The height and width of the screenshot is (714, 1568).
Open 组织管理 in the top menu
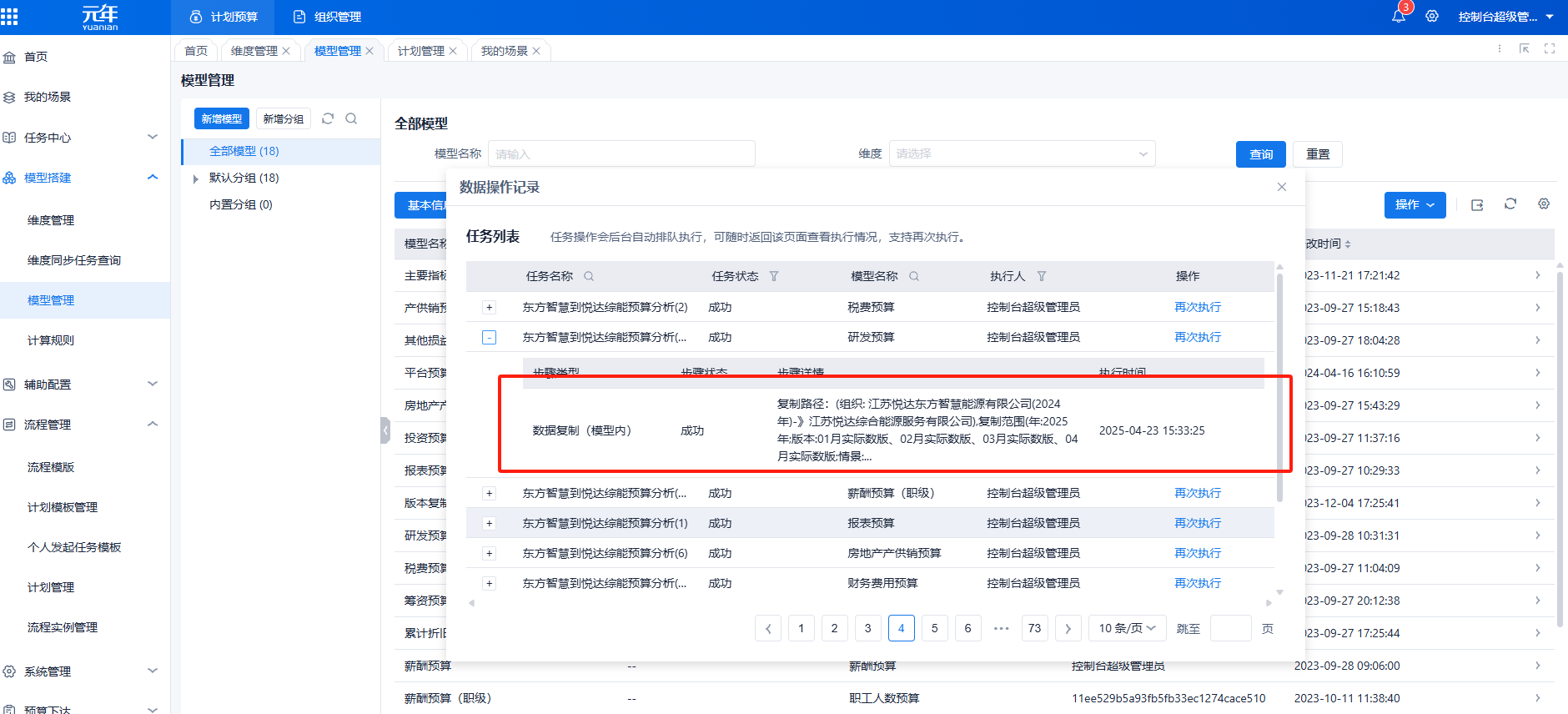pos(328,17)
